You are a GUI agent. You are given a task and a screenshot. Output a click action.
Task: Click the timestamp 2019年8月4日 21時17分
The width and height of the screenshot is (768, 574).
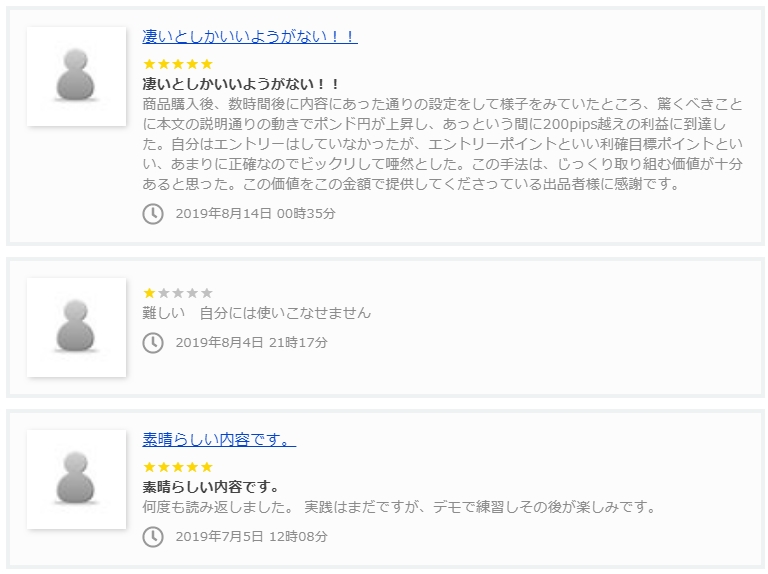(251, 343)
